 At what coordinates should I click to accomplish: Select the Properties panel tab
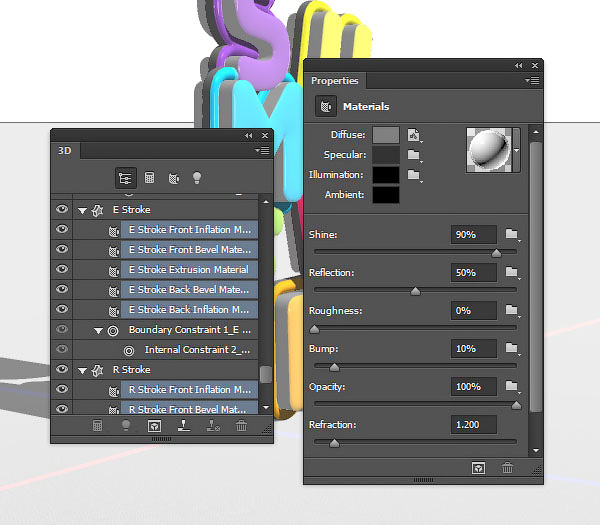coord(335,81)
